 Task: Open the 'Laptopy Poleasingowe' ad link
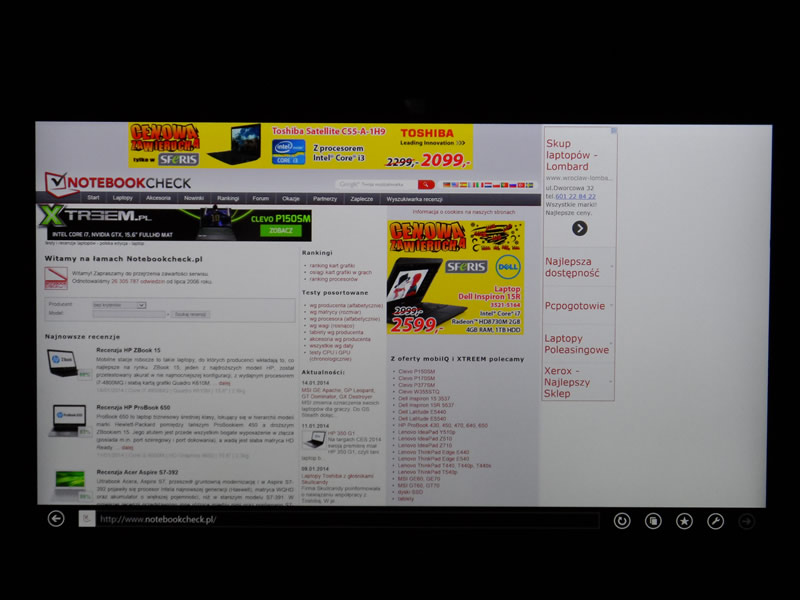point(577,344)
